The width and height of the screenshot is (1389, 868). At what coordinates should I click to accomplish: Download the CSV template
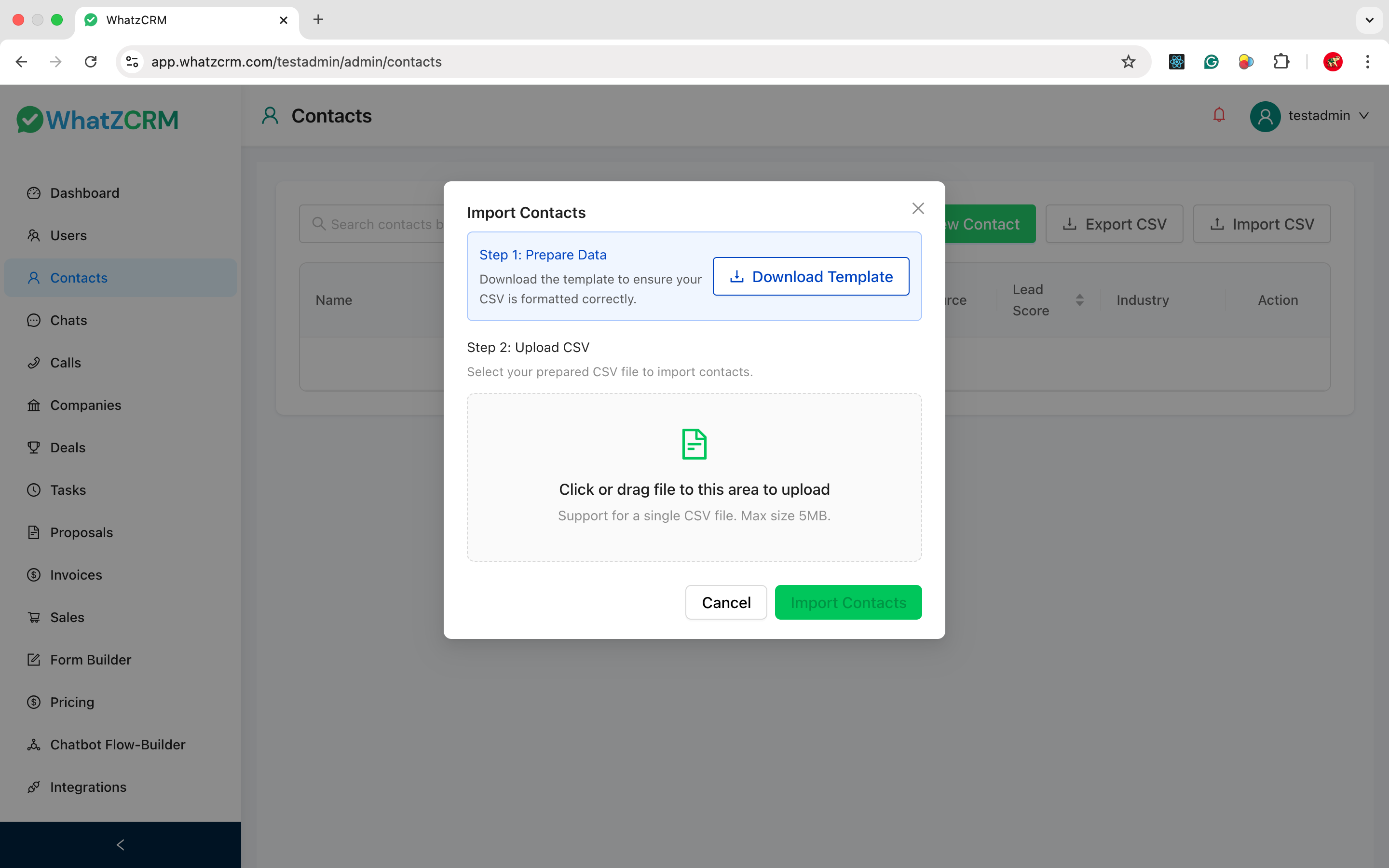(810, 276)
